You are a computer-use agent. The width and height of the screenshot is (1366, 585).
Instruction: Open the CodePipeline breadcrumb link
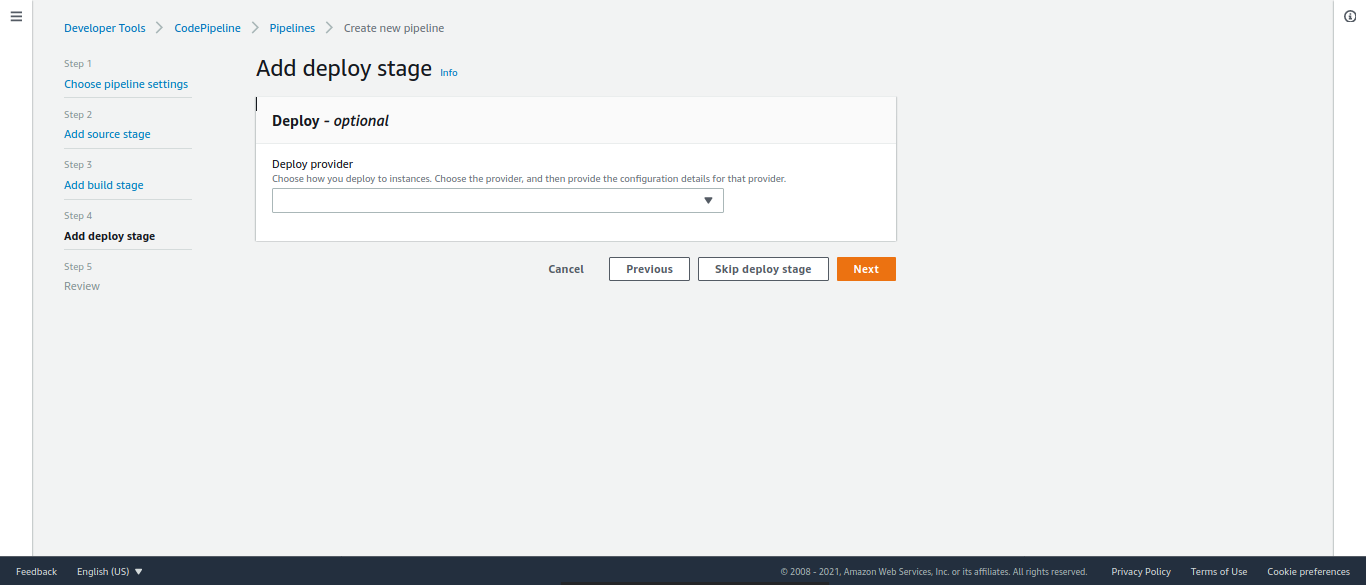tap(208, 28)
